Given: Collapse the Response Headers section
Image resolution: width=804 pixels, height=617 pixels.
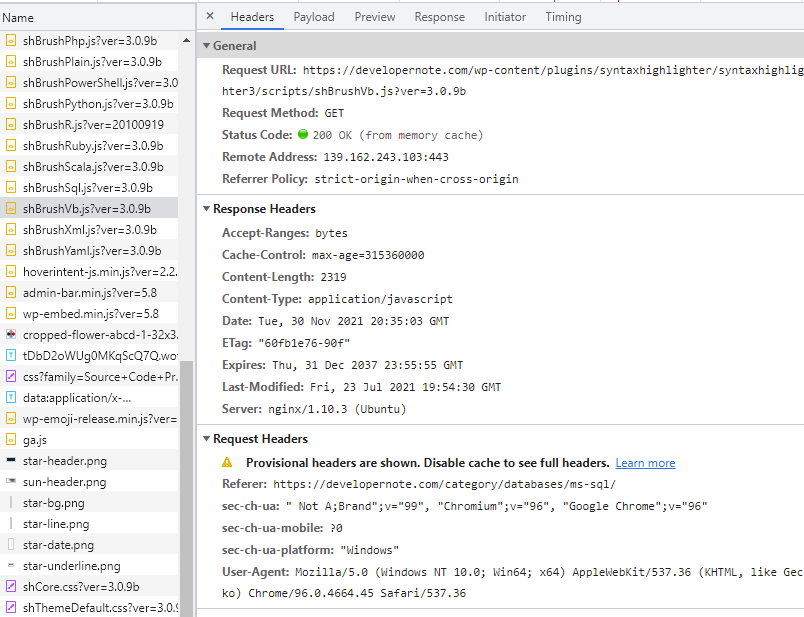Looking at the screenshot, I should pyautogui.click(x=206, y=209).
